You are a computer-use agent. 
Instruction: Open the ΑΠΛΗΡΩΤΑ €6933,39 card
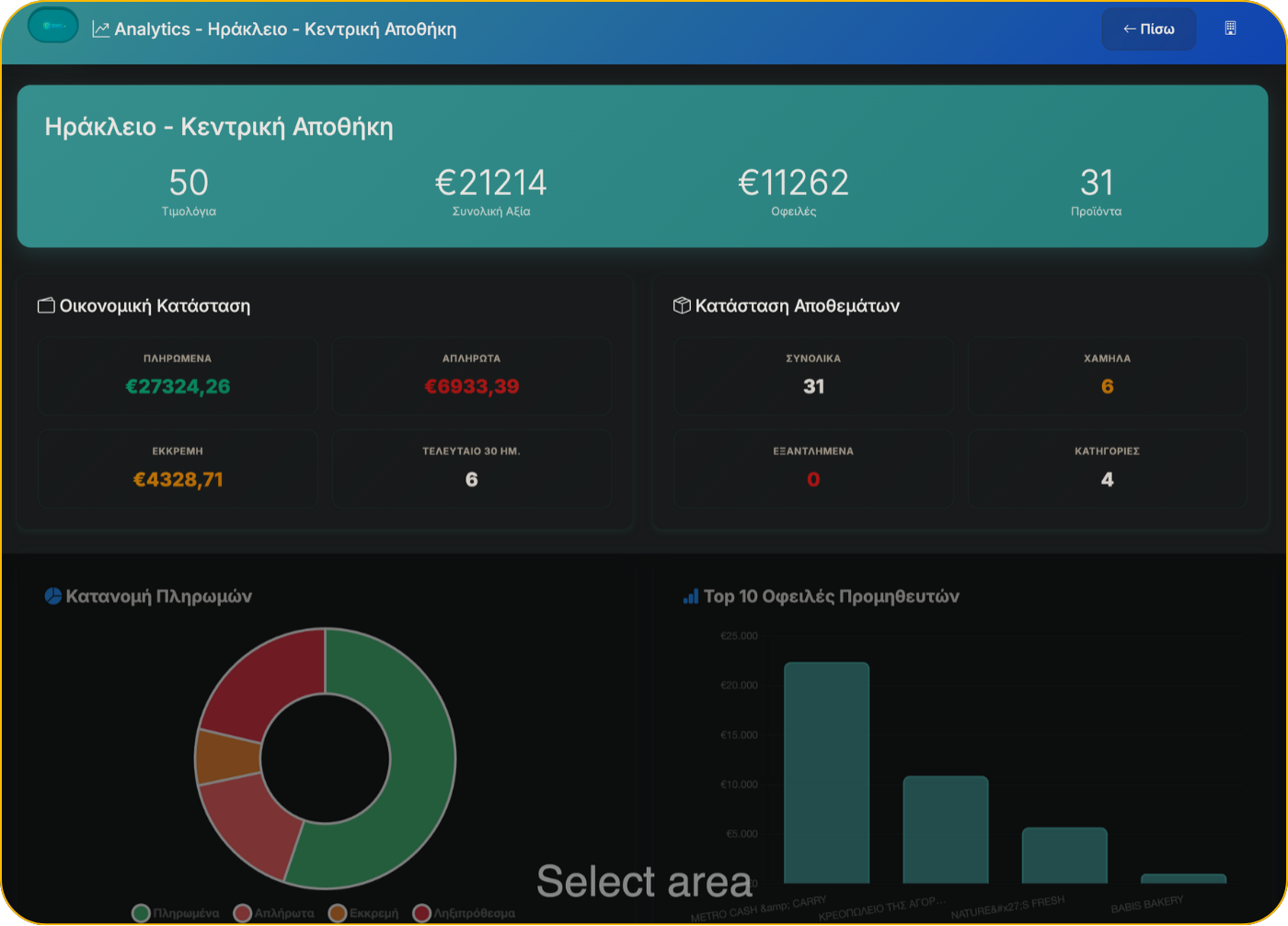[x=471, y=375]
